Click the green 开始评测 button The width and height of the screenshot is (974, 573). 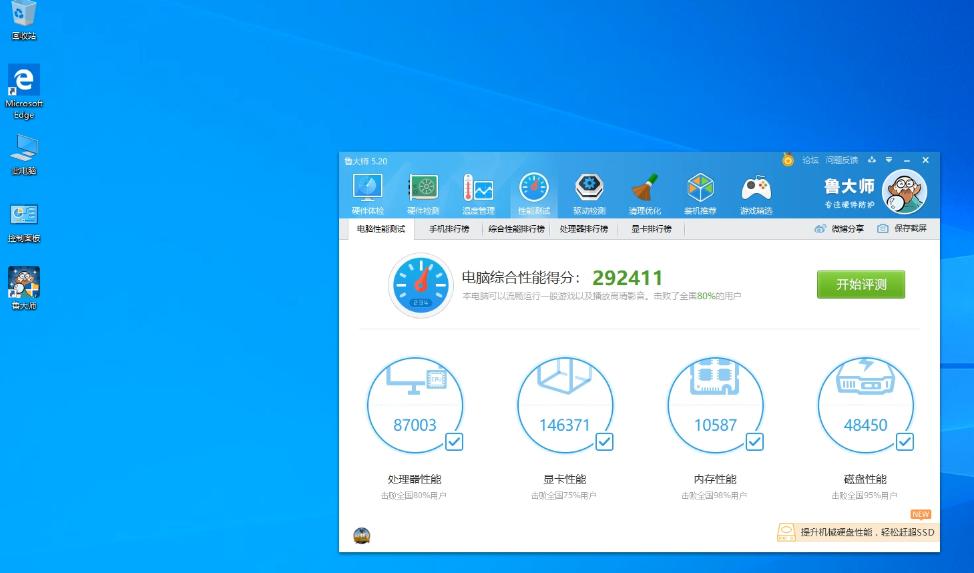point(860,285)
